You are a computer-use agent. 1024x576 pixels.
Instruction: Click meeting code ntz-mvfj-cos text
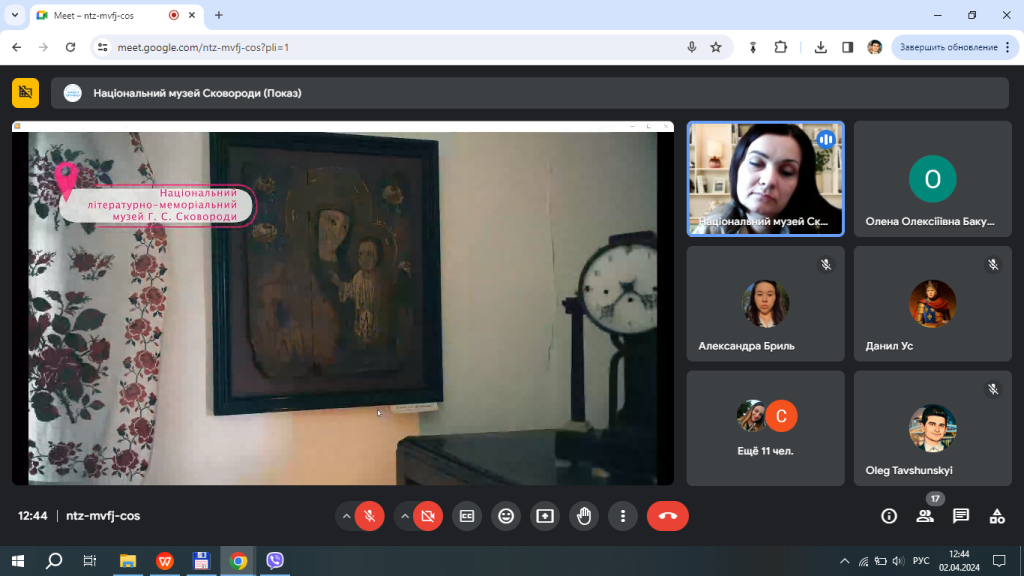(103, 516)
